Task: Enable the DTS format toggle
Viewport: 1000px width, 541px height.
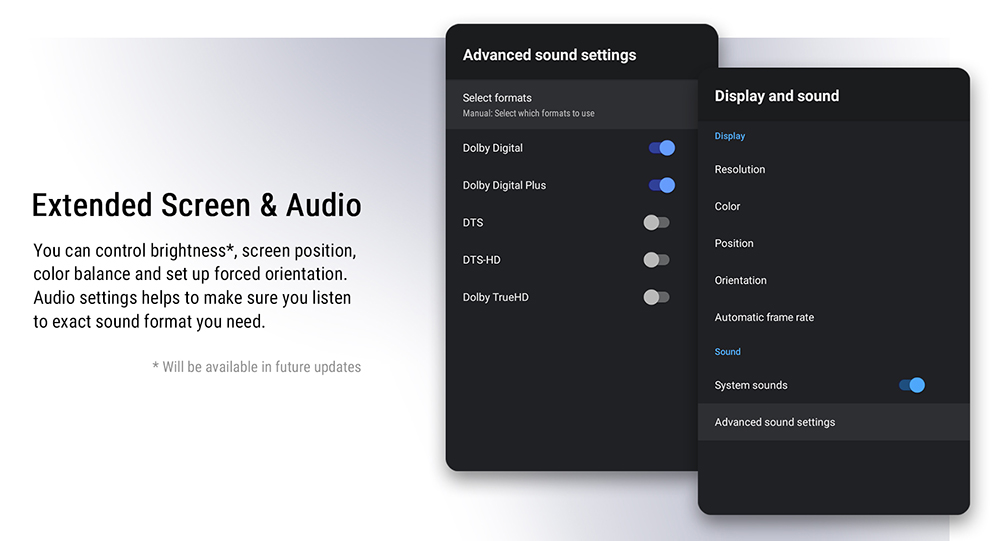Action: point(656,222)
